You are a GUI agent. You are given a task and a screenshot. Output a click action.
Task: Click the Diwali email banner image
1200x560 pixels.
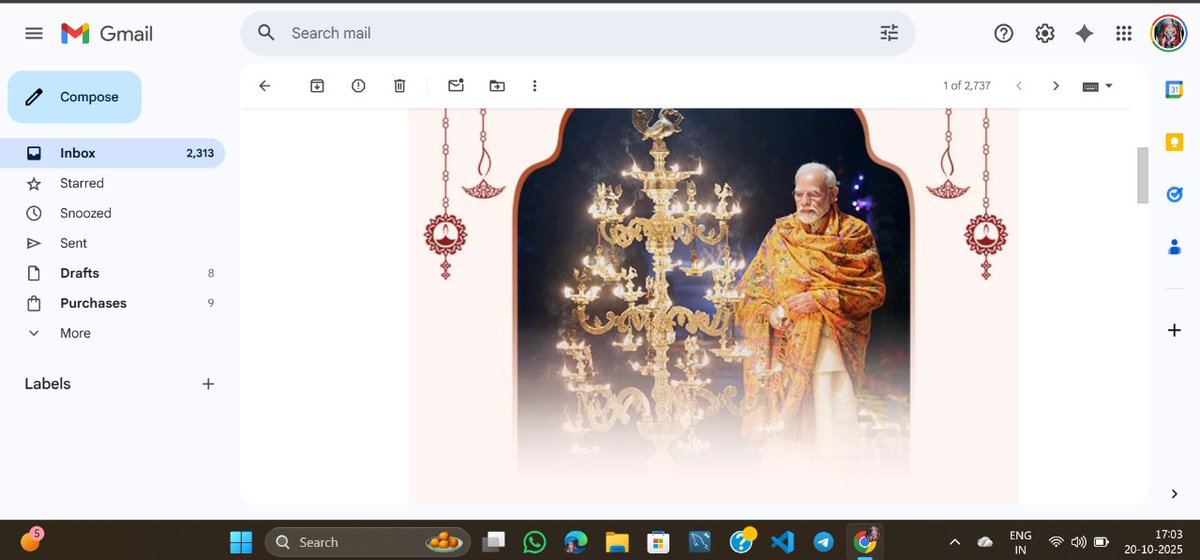[713, 305]
